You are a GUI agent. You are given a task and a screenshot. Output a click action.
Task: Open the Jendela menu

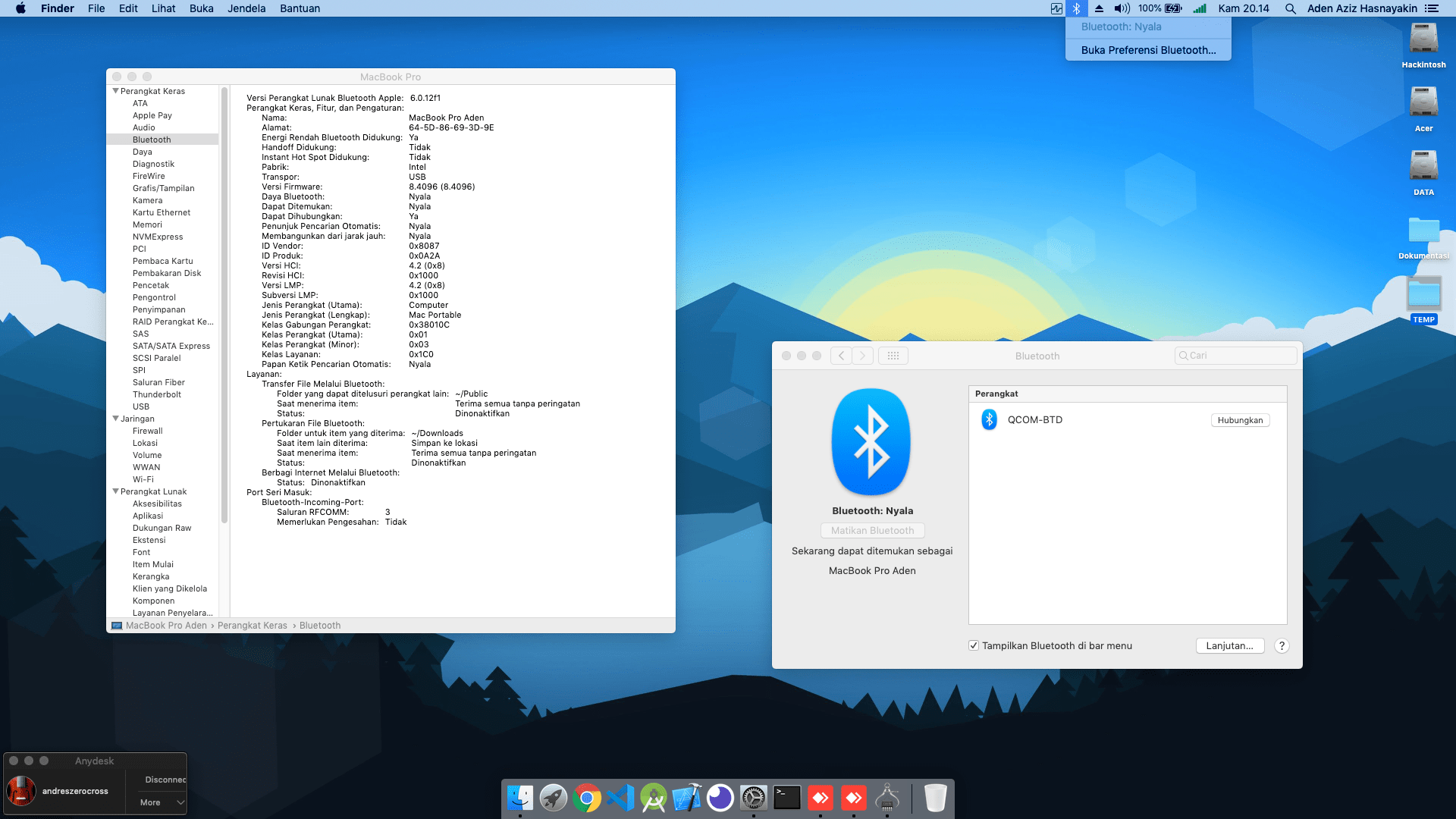click(246, 8)
